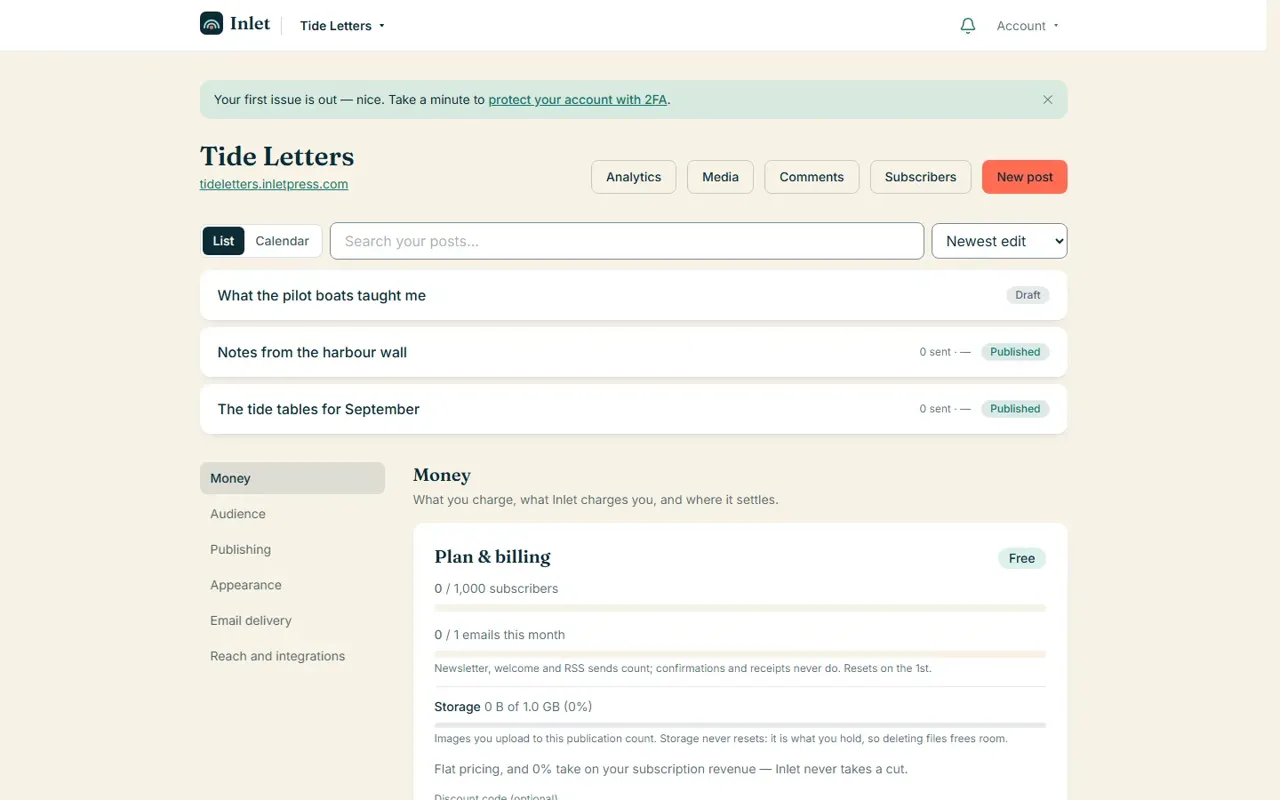
Task: Click the Analytics button
Action: (x=633, y=177)
